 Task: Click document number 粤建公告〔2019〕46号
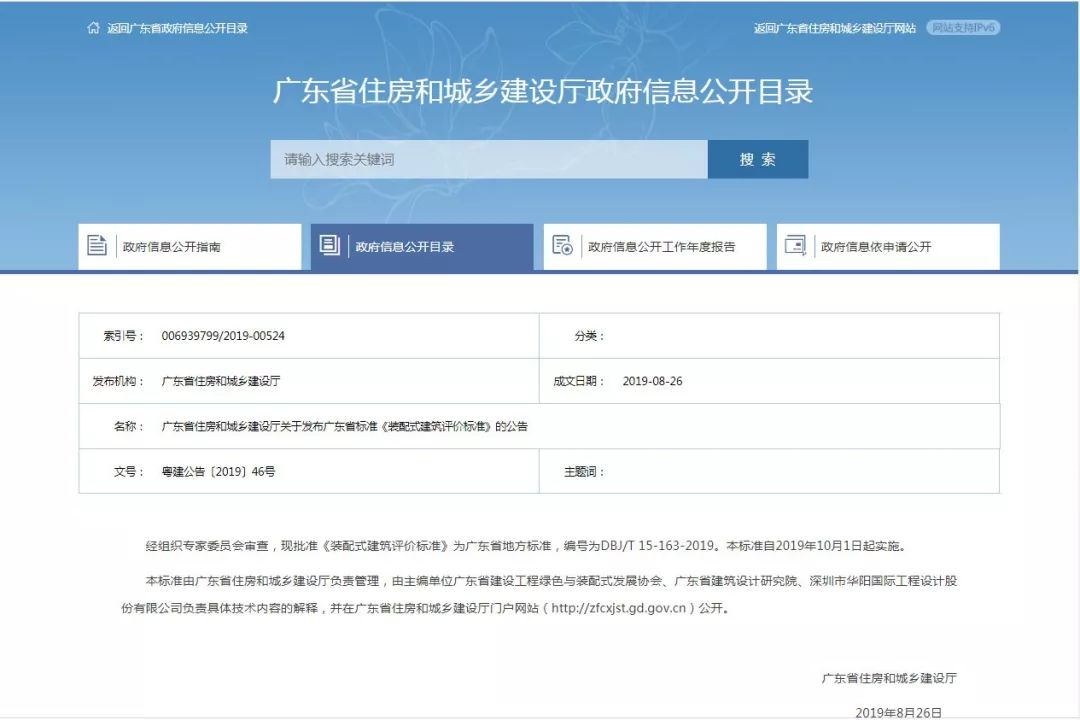(218, 472)
